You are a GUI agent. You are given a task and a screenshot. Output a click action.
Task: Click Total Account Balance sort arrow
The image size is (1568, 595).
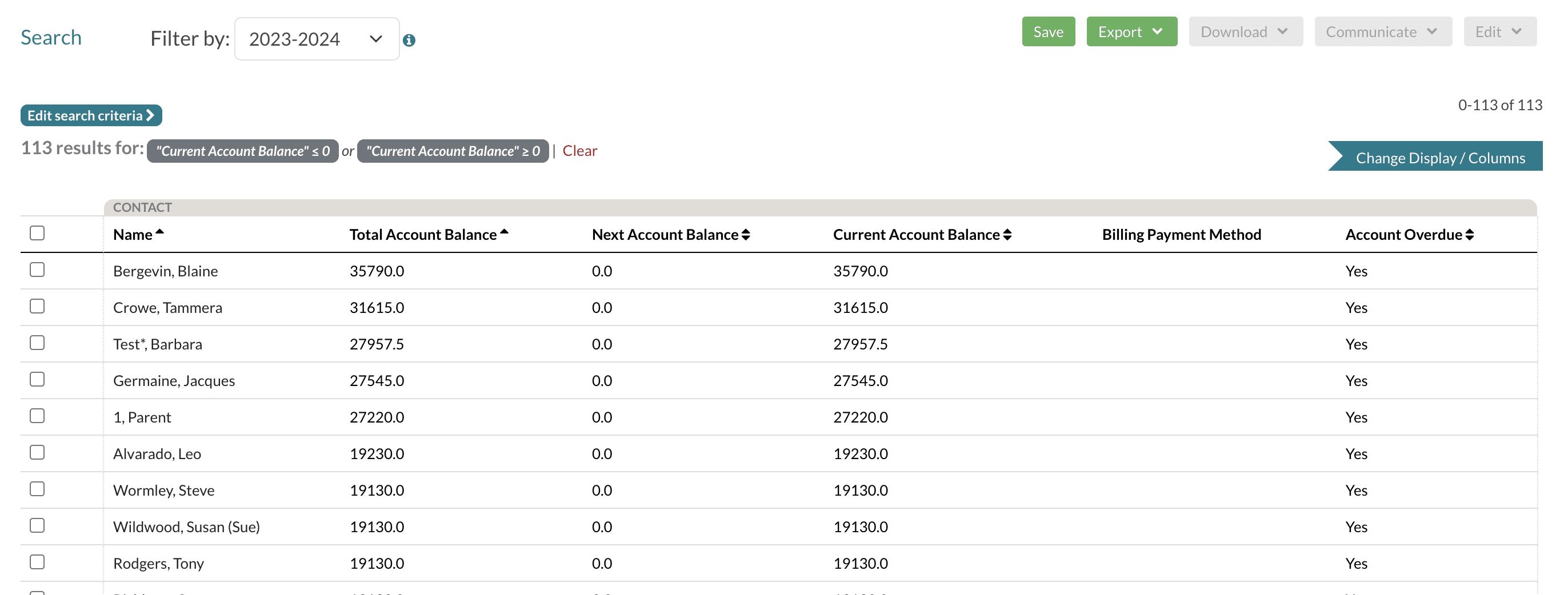tap(504, 232)
